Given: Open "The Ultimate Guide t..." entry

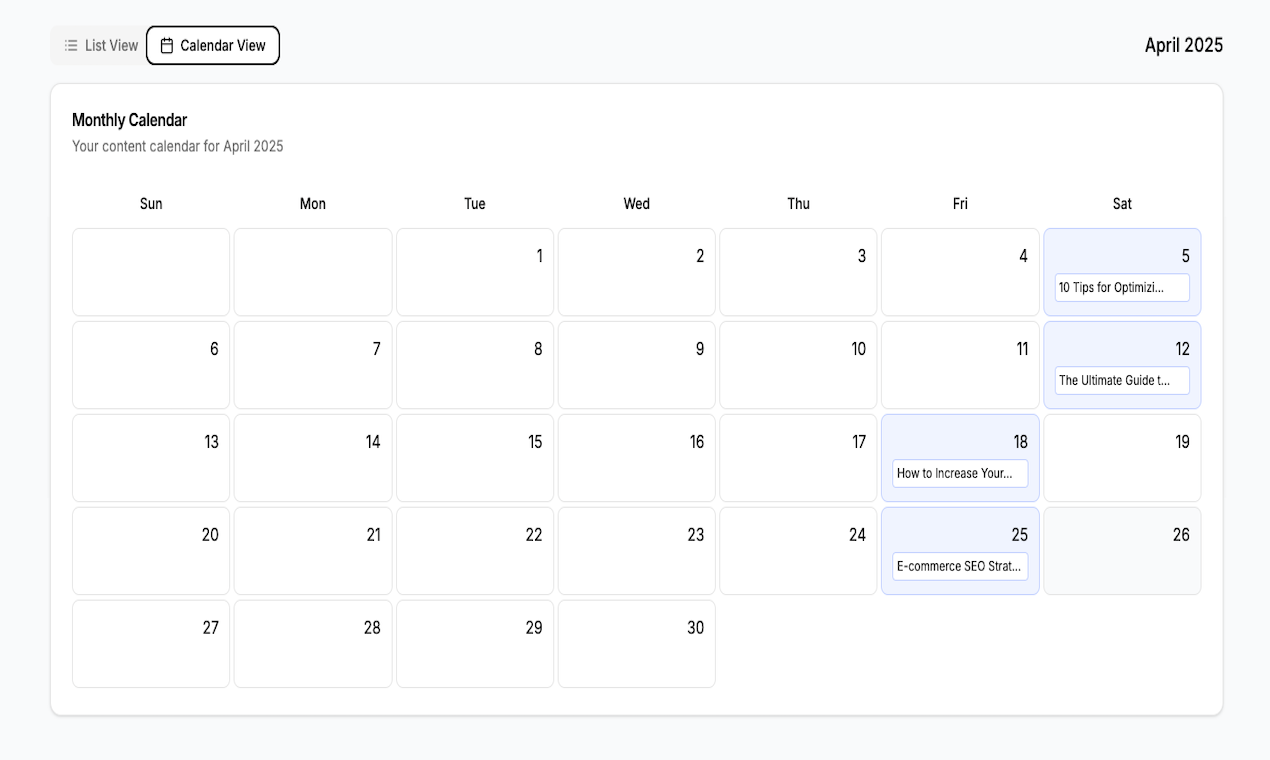Looking at the screenshot, I should coord(1122,380).
